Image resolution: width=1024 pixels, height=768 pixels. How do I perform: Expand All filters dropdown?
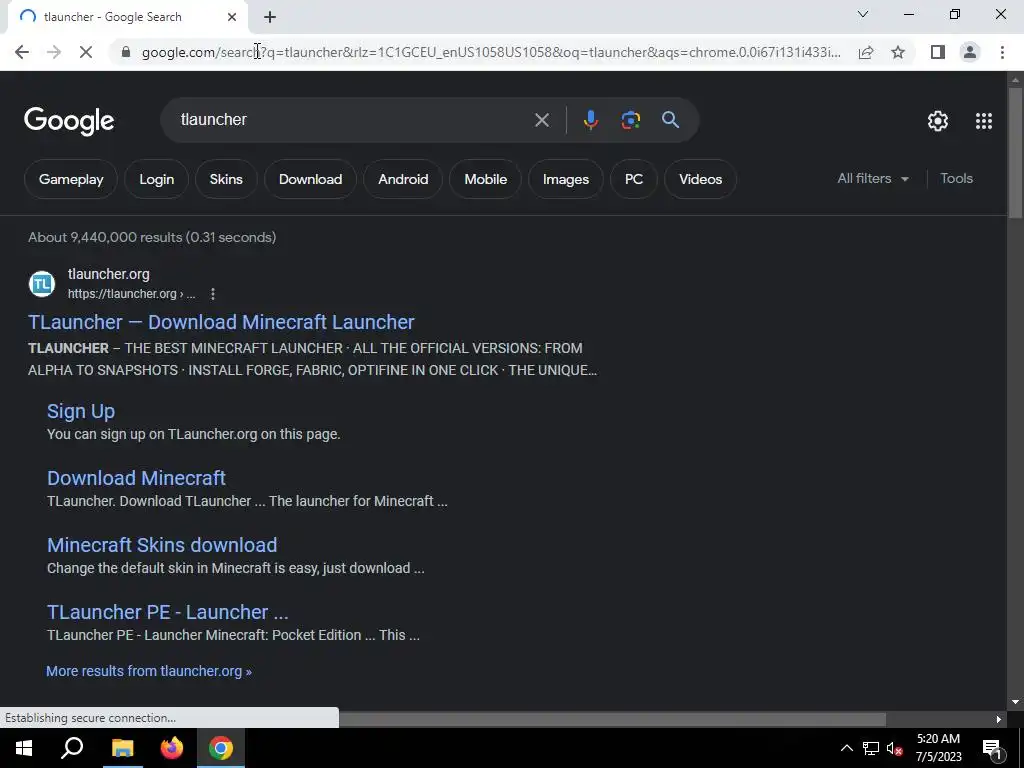pyautogui.click(x=872, y=178)
